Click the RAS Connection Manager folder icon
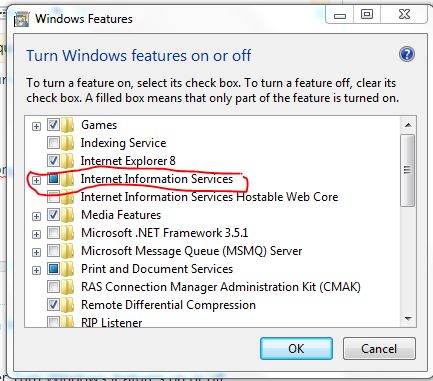This screenshot has width=433, height=381. (x=68, y=287)
